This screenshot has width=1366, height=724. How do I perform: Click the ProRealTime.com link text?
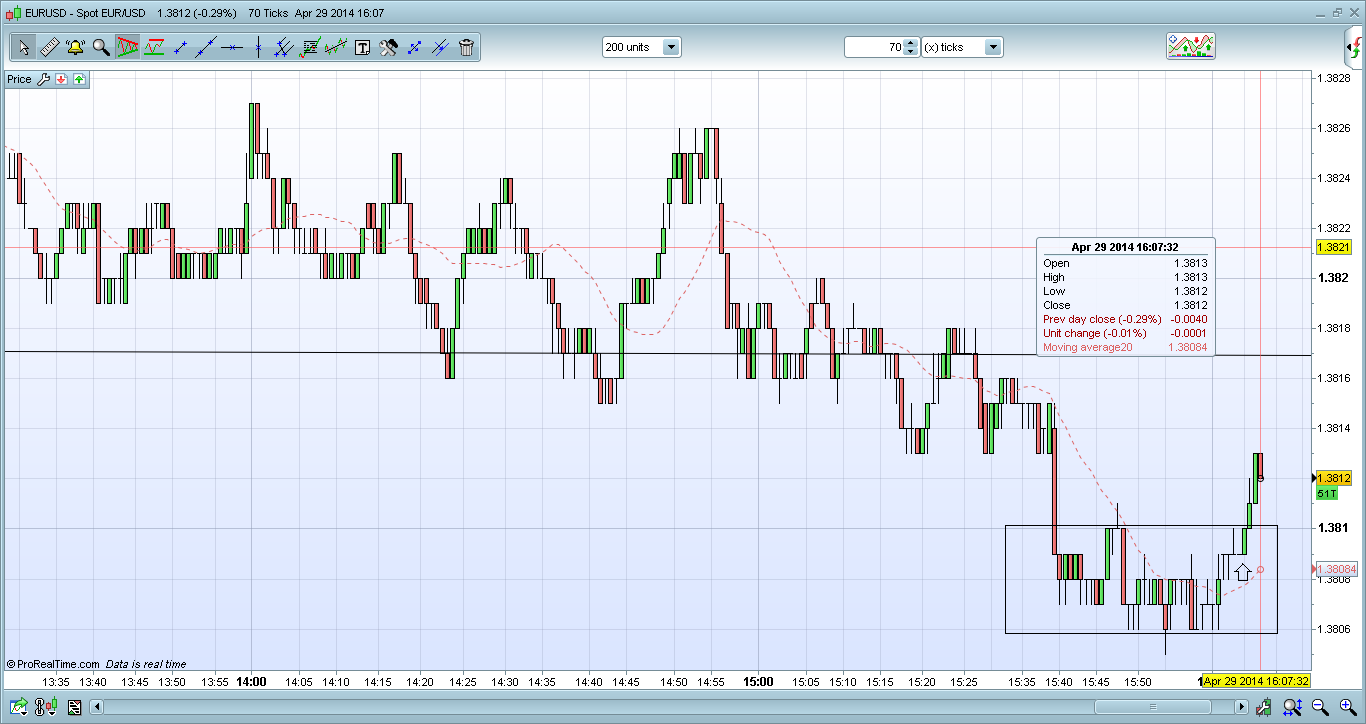click(58, 664)
